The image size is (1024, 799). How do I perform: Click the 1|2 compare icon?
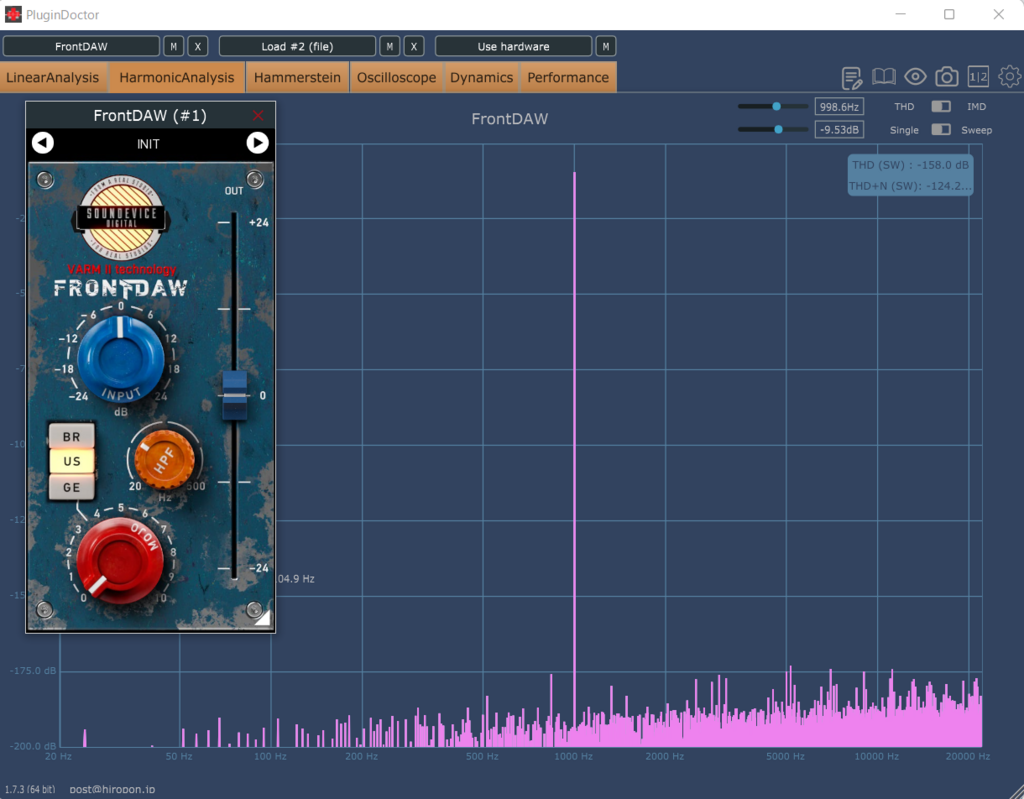click(978, 77)
